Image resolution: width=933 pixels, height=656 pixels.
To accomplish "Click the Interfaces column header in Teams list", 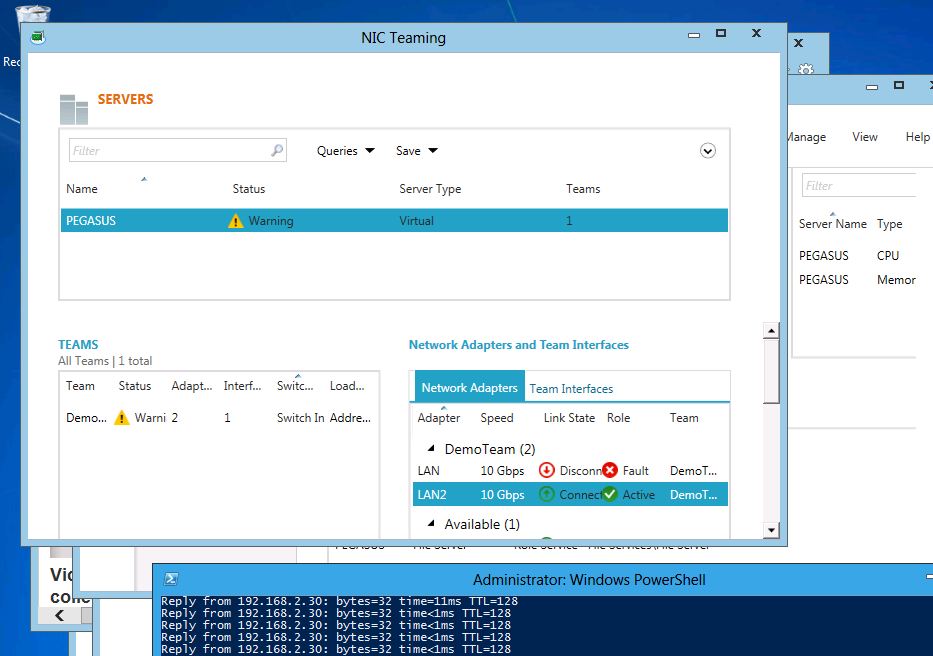I will click(x=242, y=386).
